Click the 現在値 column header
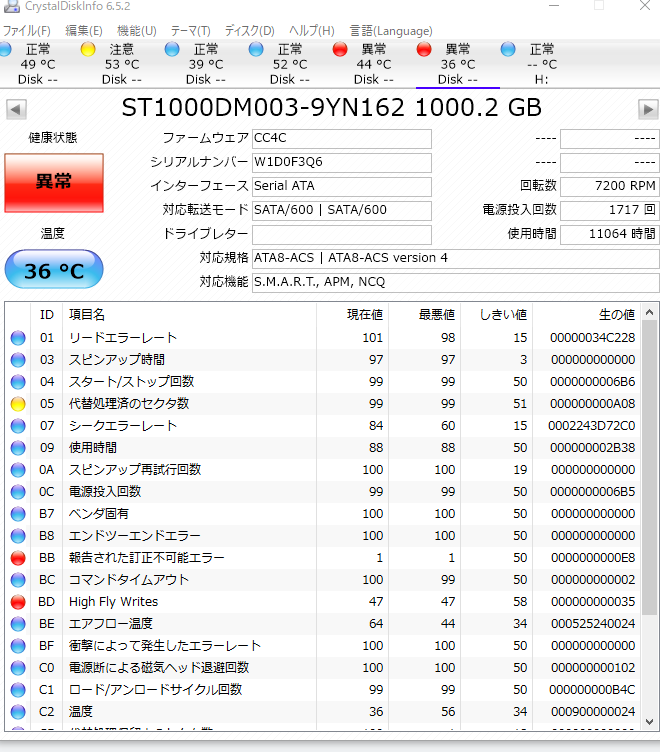The image size is (660, 752). 353,315
